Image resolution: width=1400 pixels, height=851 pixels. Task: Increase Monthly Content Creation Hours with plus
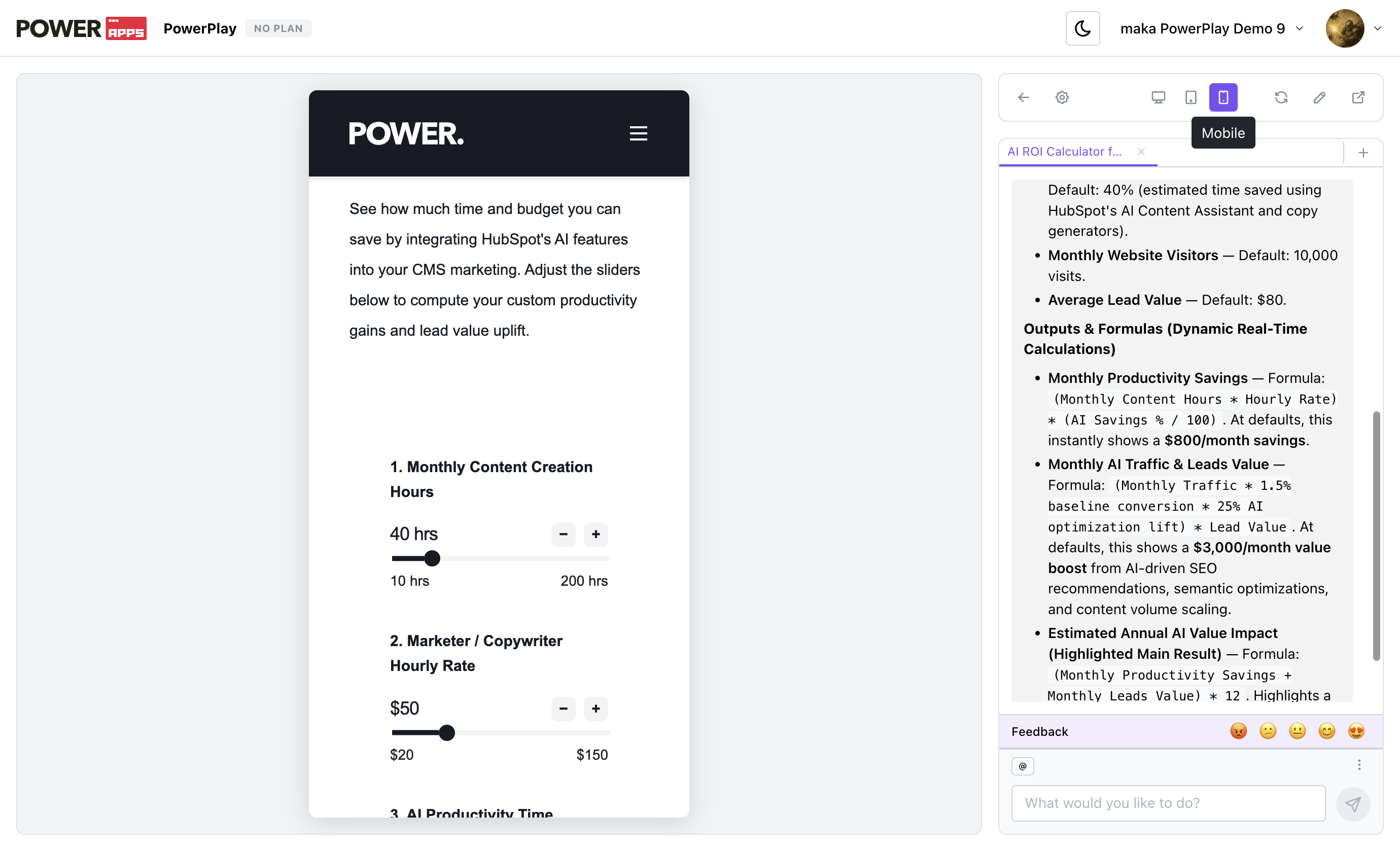click(x=596, y=535)
